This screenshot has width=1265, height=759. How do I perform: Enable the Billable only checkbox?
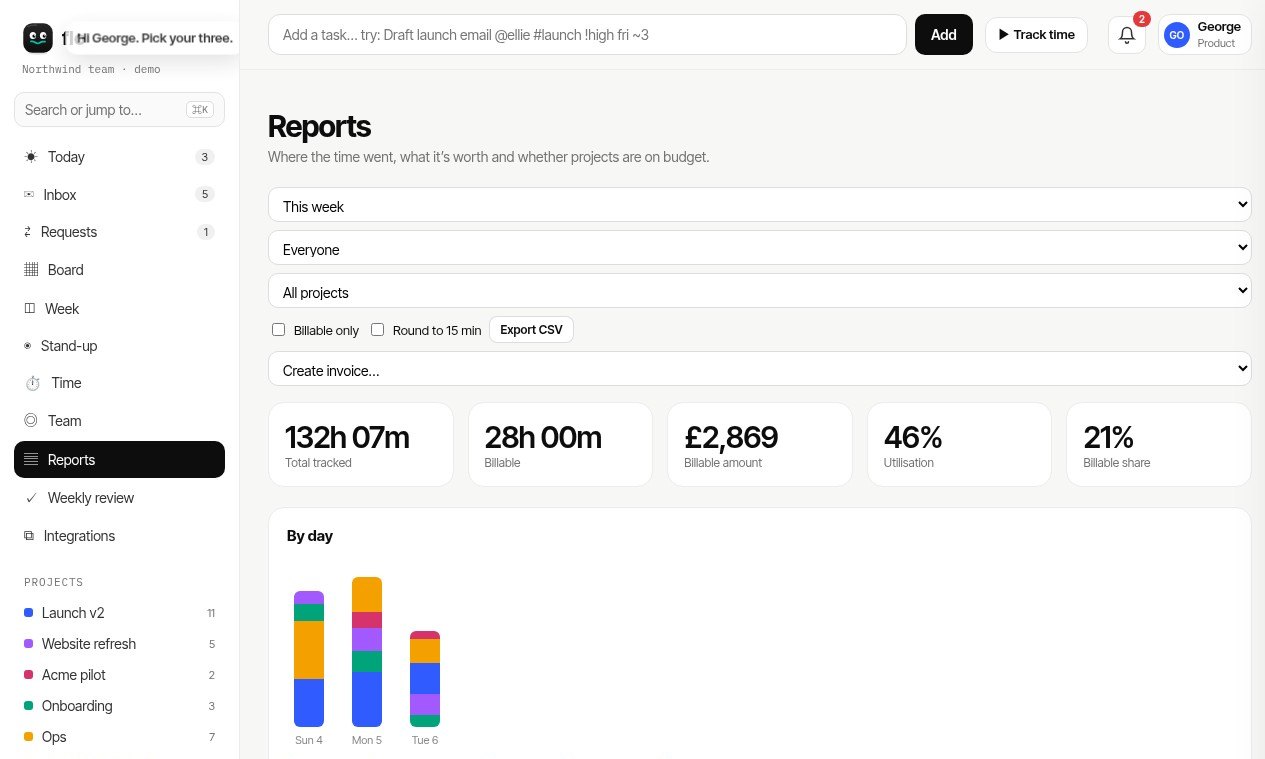coord(279,330)
